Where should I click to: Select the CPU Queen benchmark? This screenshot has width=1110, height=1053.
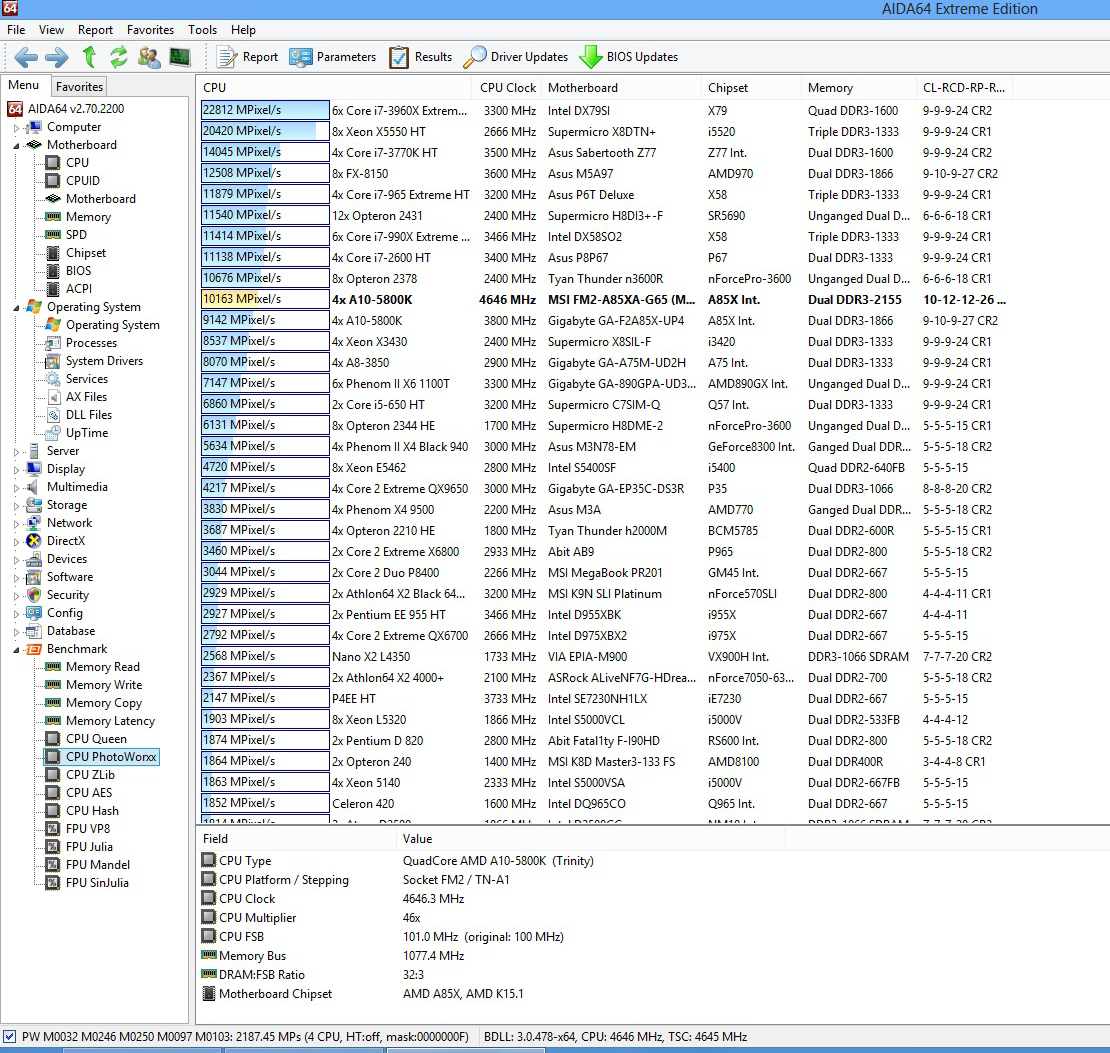tap(96, 739)
